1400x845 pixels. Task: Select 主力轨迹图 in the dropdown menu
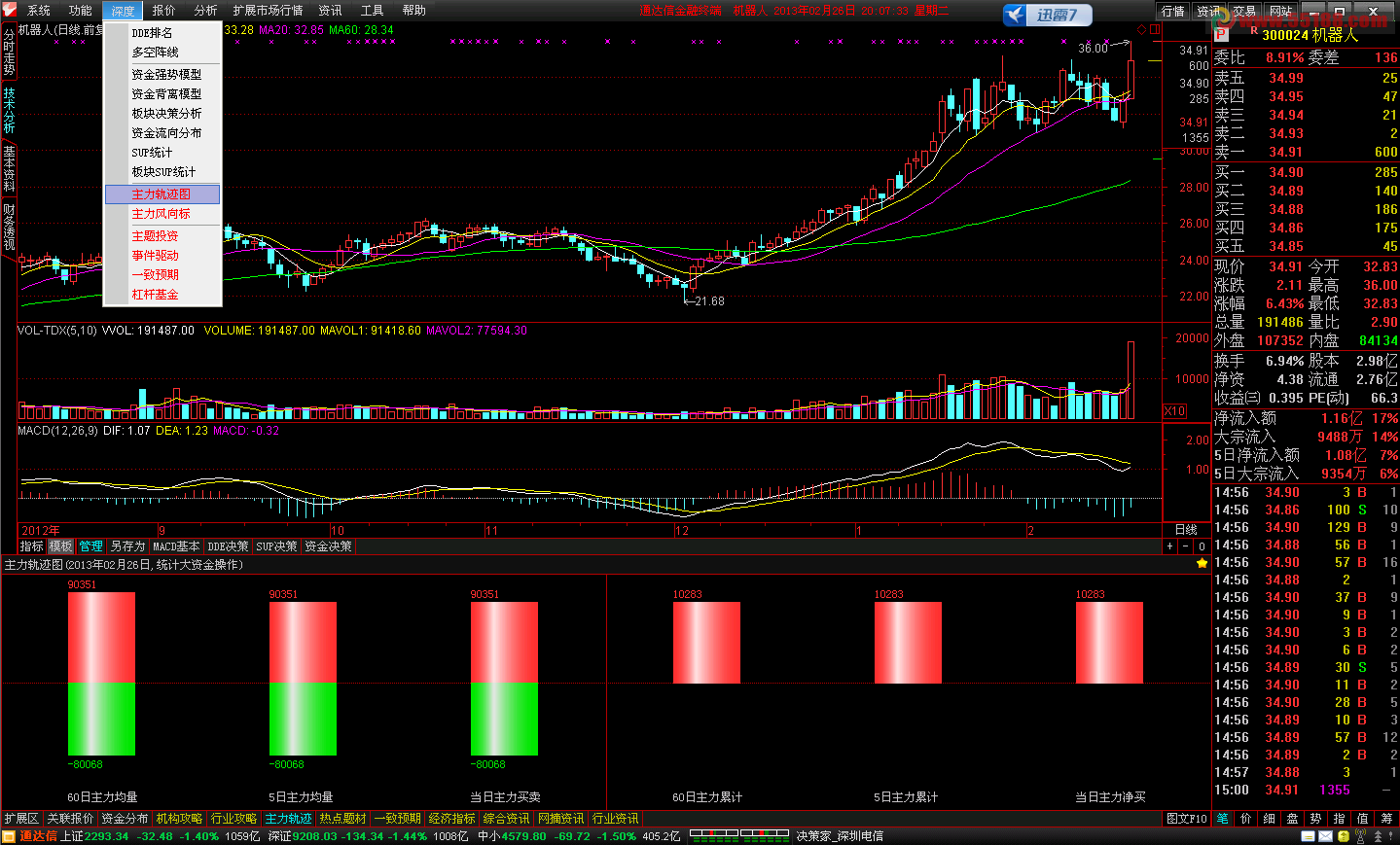162,194
